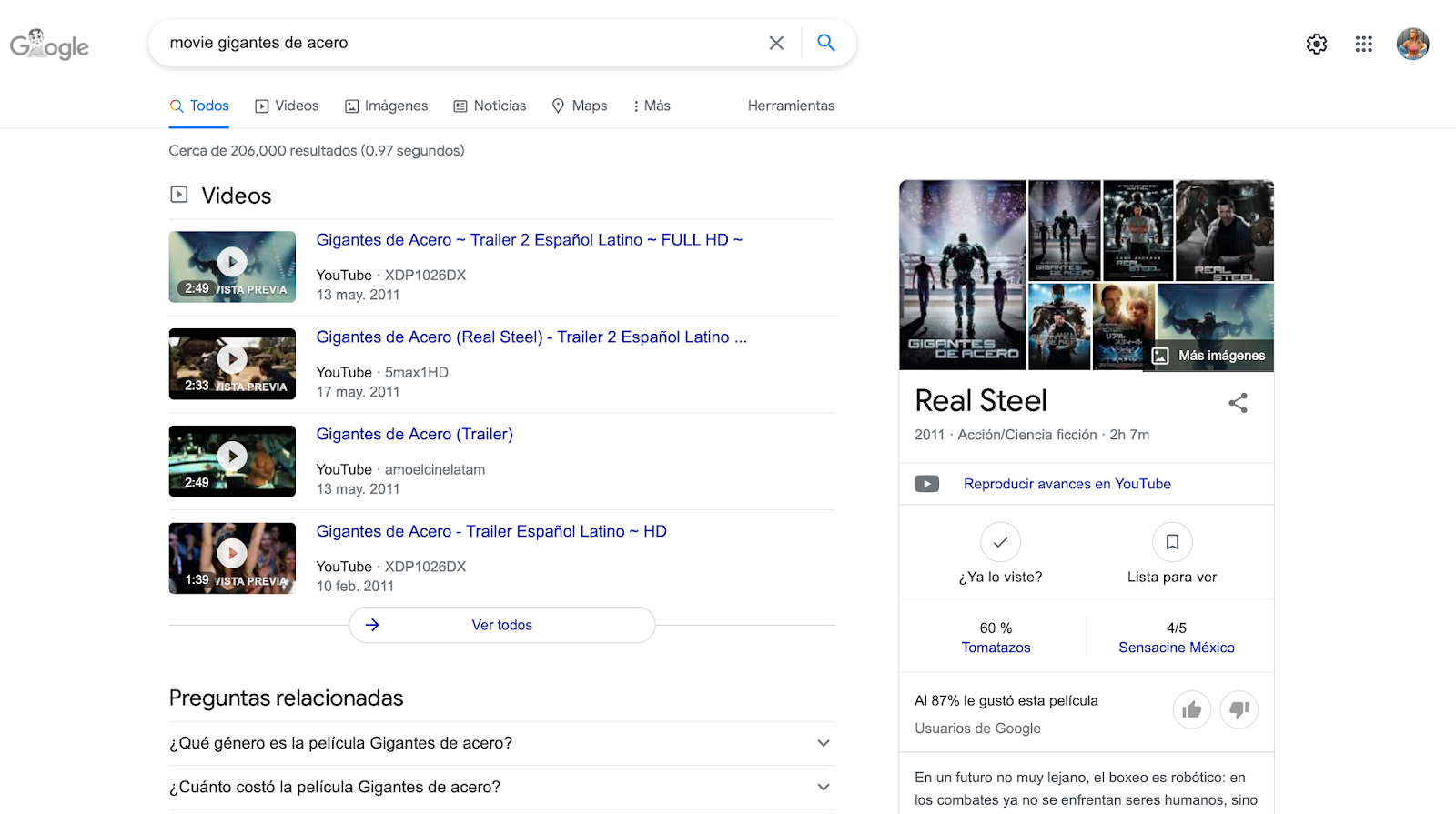Play the Trailer Español Latino HD thumbnail
The height and width of the screenshot is (814, 1456).
click(x=232, y=558)
